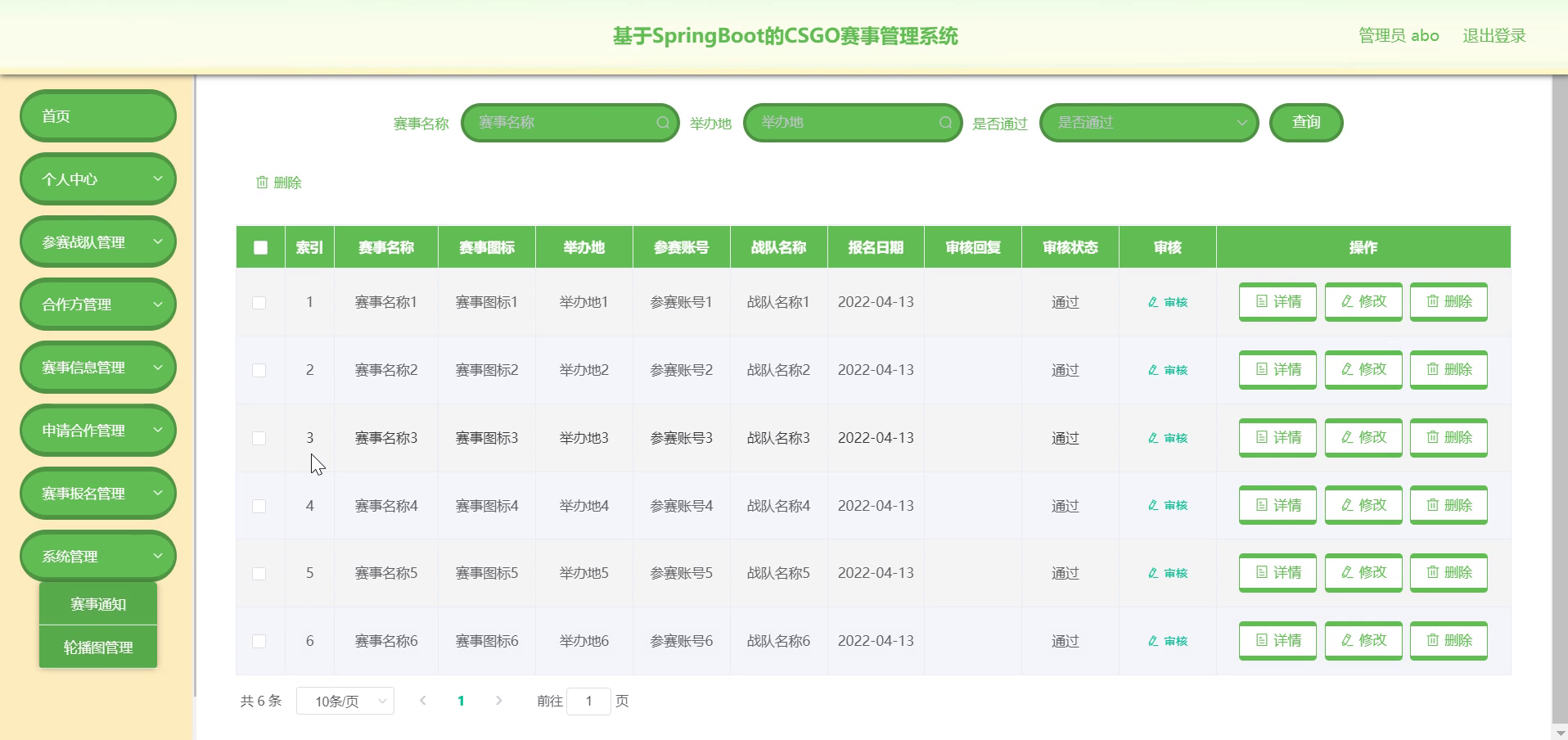Image resolution: width=1568 pixels, height=740 pixels.
Task: Check the checkbox for row 4
Action: (259, 506)
